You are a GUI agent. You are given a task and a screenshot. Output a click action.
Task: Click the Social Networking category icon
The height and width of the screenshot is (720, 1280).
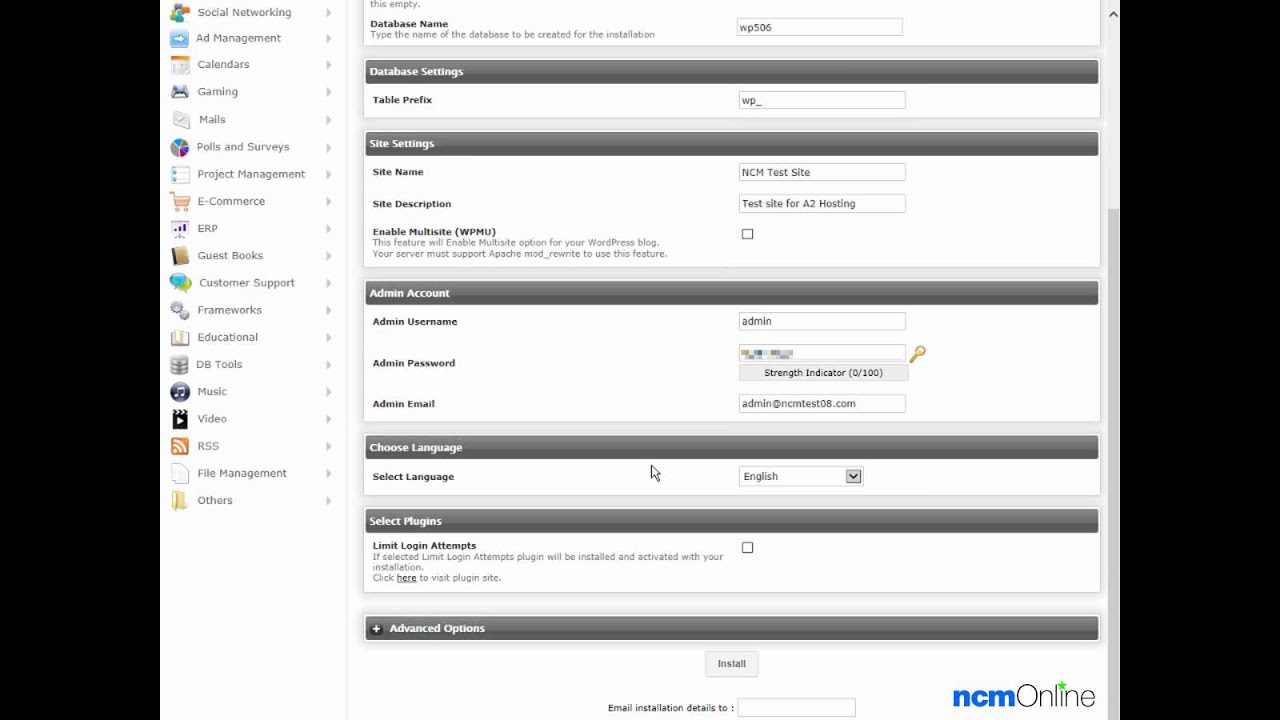[x=180, y=12]
